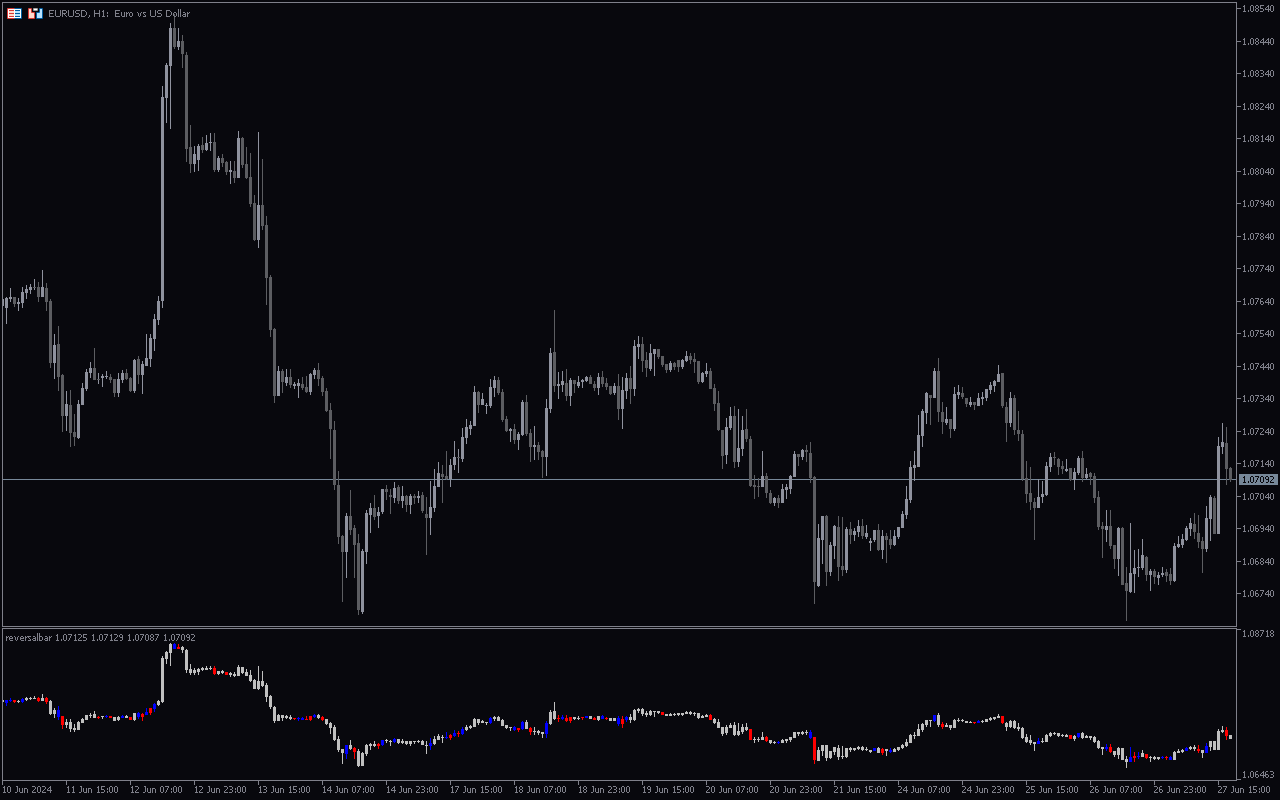The height and width of the screenshot is (800, 1280).
Task: Click the 10 Jun 2024 date label
Action: pyautogui.click(x=27, y=790)
